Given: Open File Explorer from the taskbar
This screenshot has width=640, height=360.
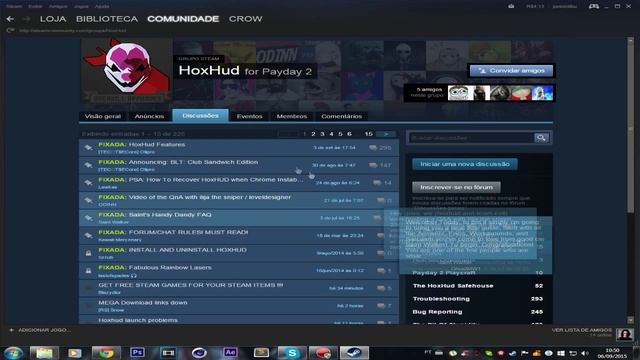Looking at the screenshot, I should (x=44, y=353).
